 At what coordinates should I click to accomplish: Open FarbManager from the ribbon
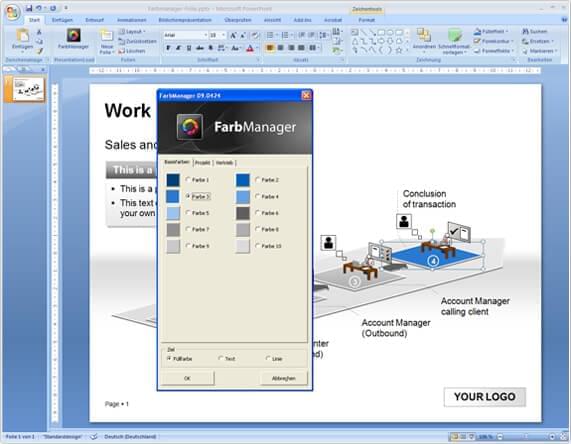pos(73,39)
